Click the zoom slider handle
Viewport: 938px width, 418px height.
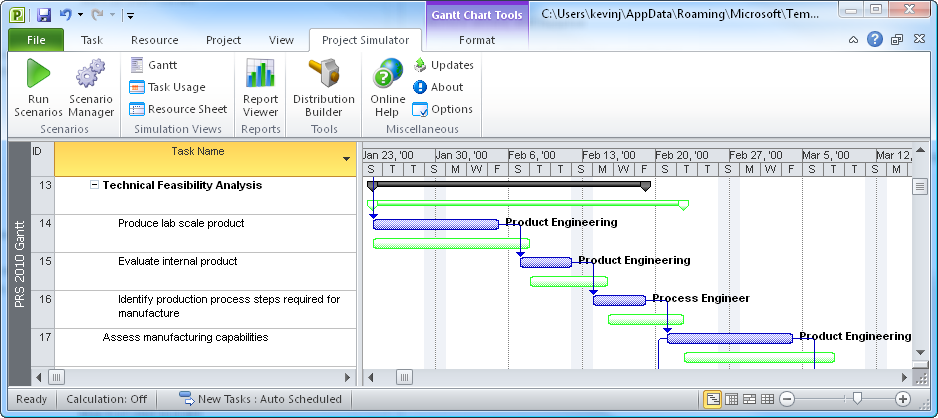pos(857,398)
